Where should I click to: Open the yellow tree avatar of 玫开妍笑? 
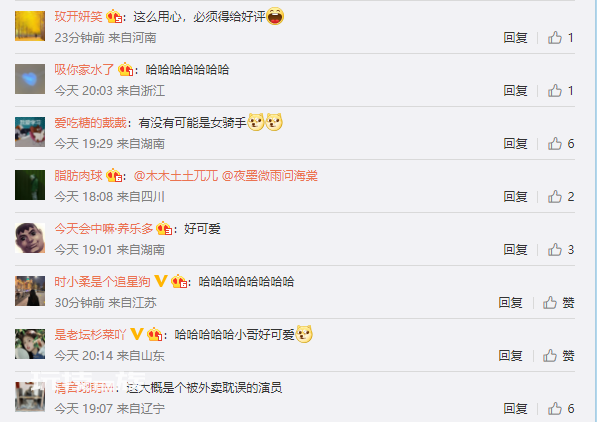point(30,26)
